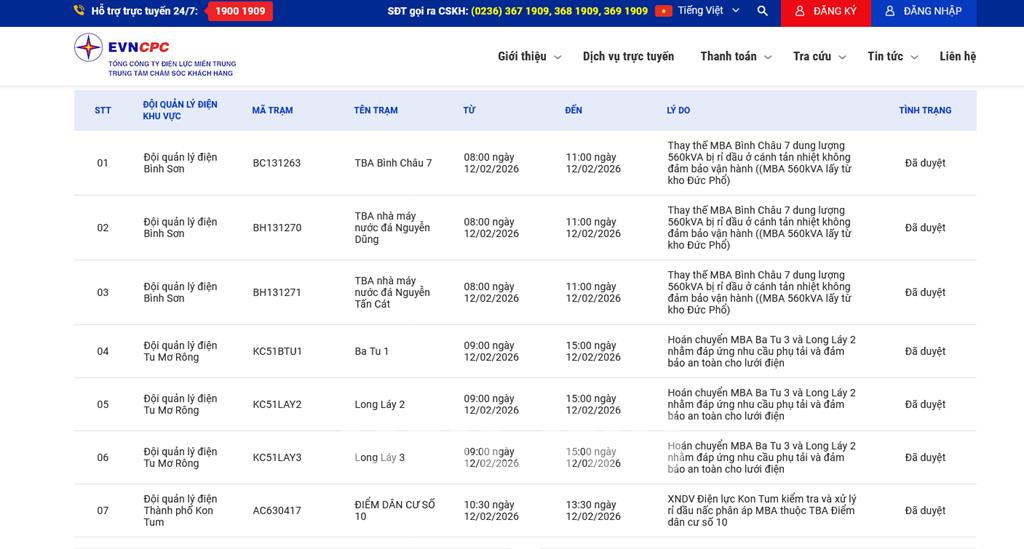Go to Liên hệ page
1024x549 pixels.
(x=957, y=57)
